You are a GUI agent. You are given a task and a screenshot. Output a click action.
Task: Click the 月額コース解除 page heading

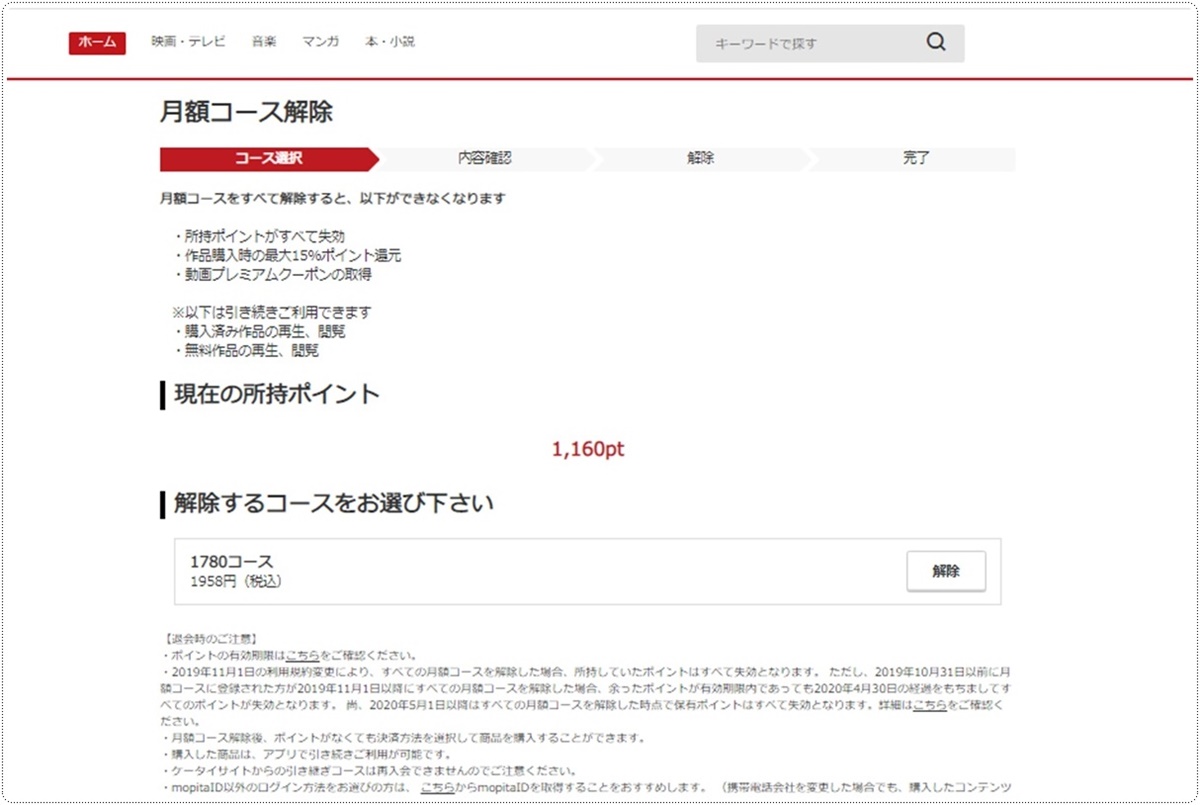coord(246,112)
